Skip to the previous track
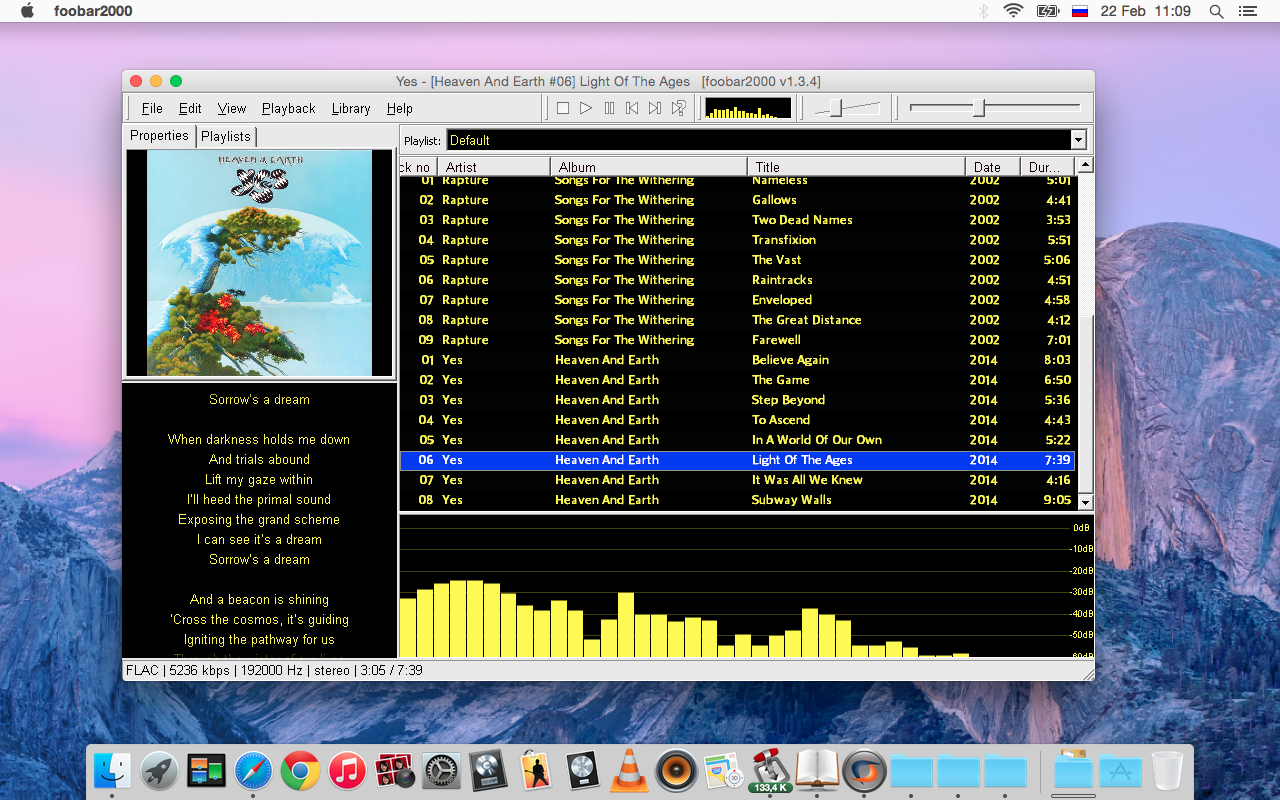The image size is (1280, 800). click(632, 108)
